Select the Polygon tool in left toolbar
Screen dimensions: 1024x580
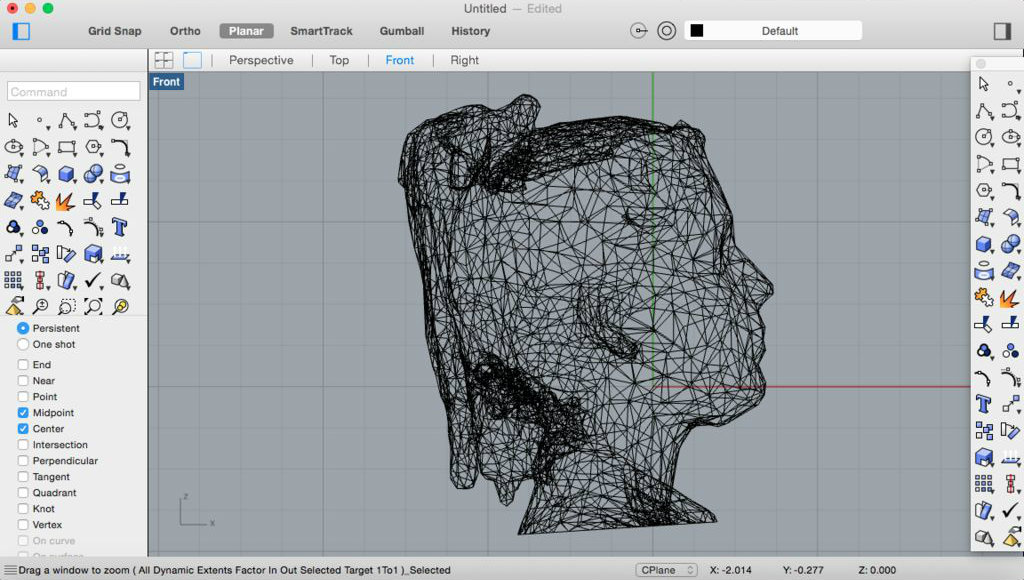click(93, 148)
